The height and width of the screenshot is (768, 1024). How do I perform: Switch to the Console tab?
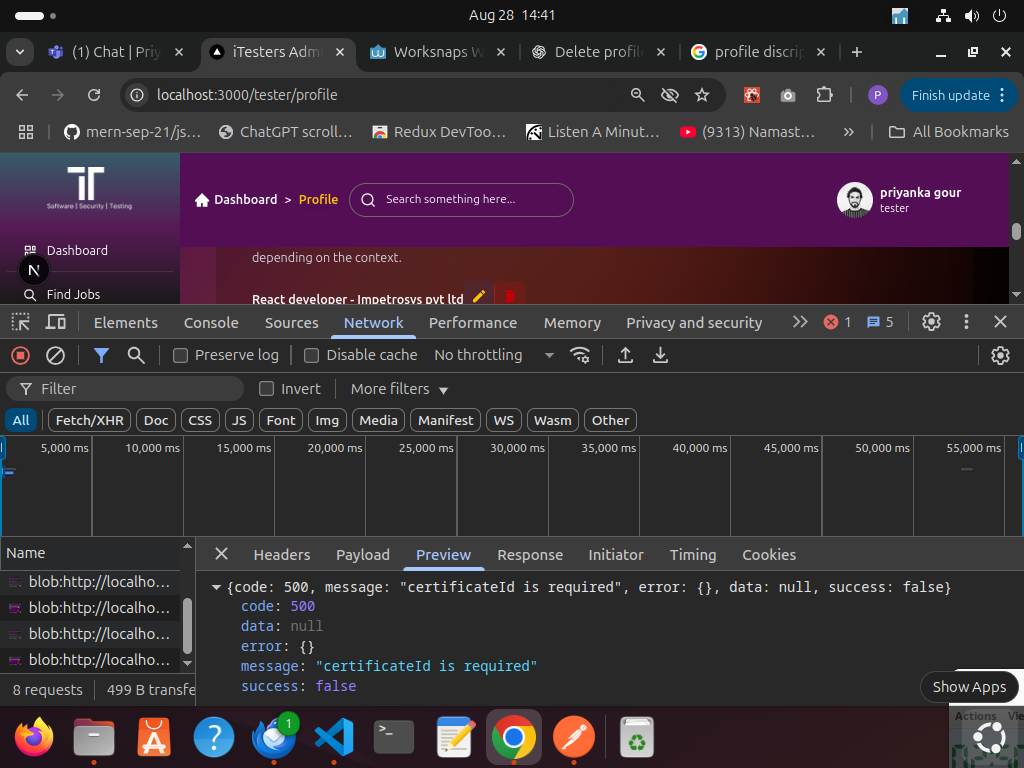(211, 322)
